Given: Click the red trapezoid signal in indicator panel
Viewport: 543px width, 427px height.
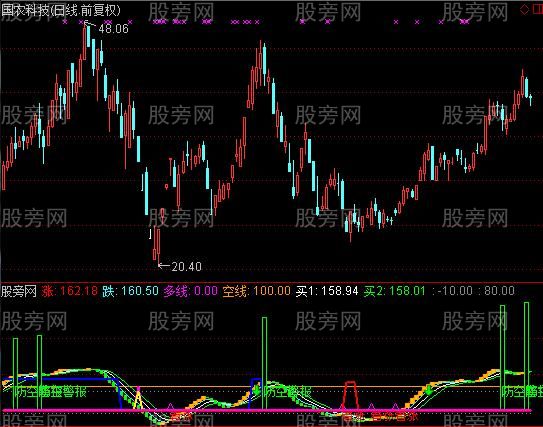Looking at the screenshot, I should coord(350,395).
